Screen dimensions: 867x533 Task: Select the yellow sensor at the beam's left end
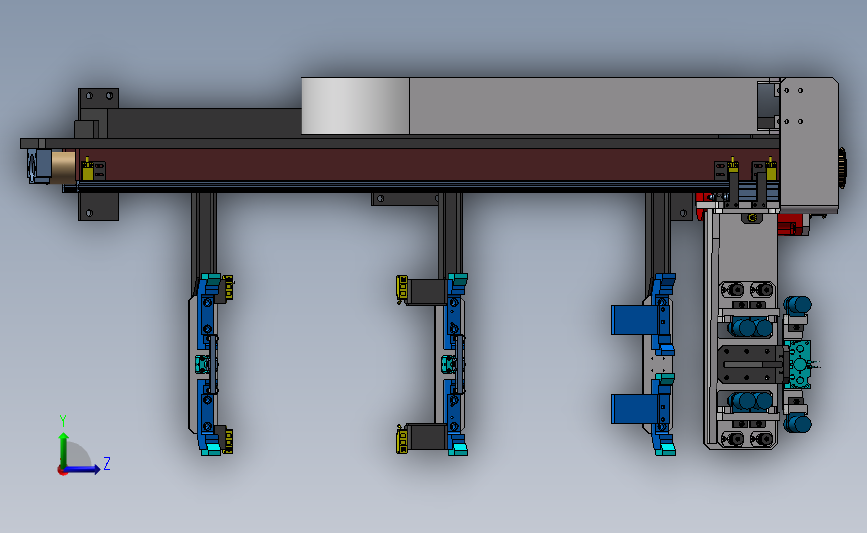click(x=87, y=170)
